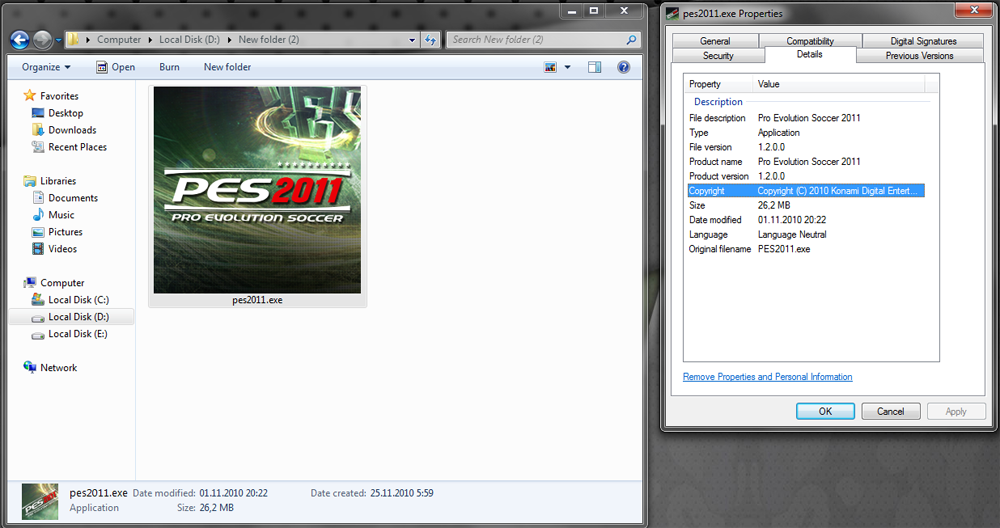Click the Value column header

pyautogui.click(x=839, y=84)
